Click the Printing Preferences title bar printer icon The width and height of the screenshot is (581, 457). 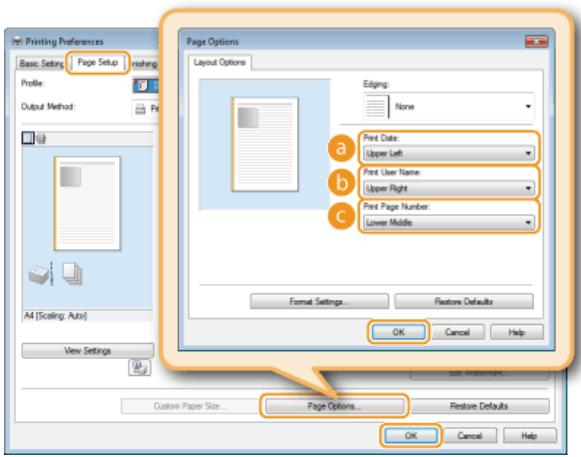pos(17,41)
